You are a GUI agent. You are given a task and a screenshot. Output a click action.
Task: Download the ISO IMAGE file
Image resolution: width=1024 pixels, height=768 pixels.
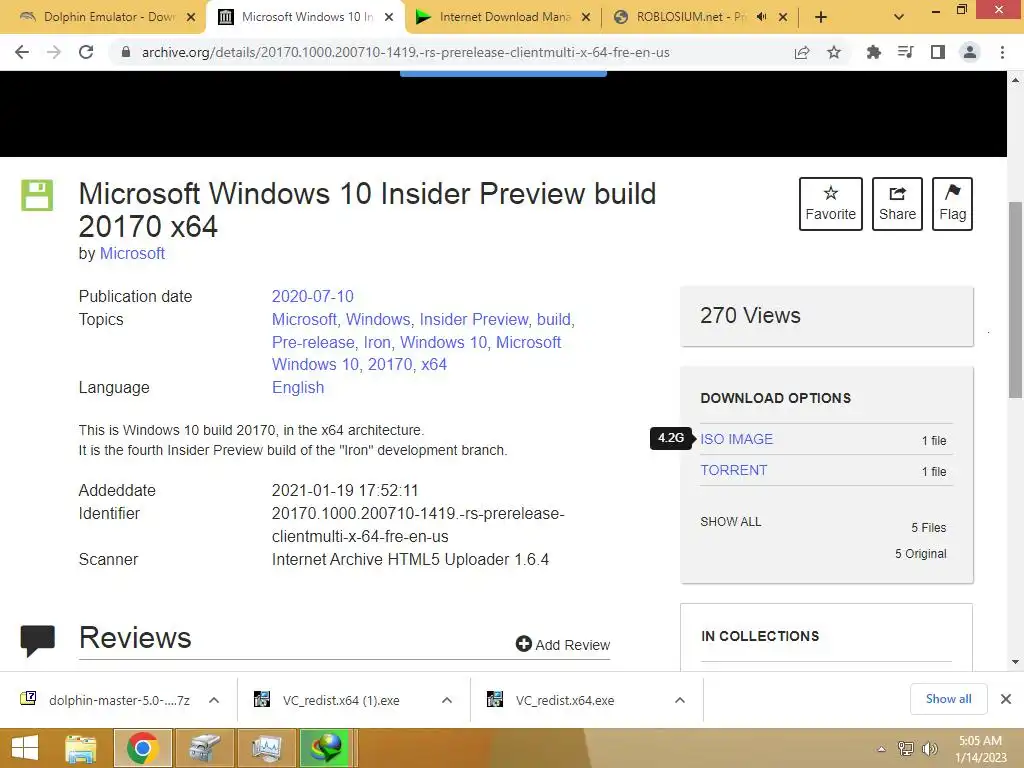[737, 439]
